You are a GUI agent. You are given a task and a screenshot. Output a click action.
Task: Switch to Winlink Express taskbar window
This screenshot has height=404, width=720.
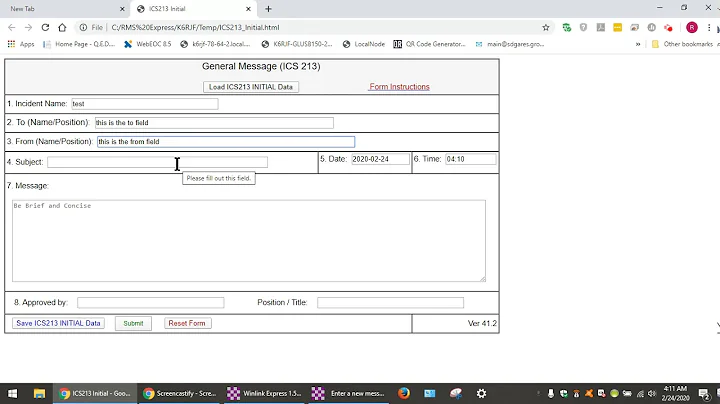tap(264, 393)
